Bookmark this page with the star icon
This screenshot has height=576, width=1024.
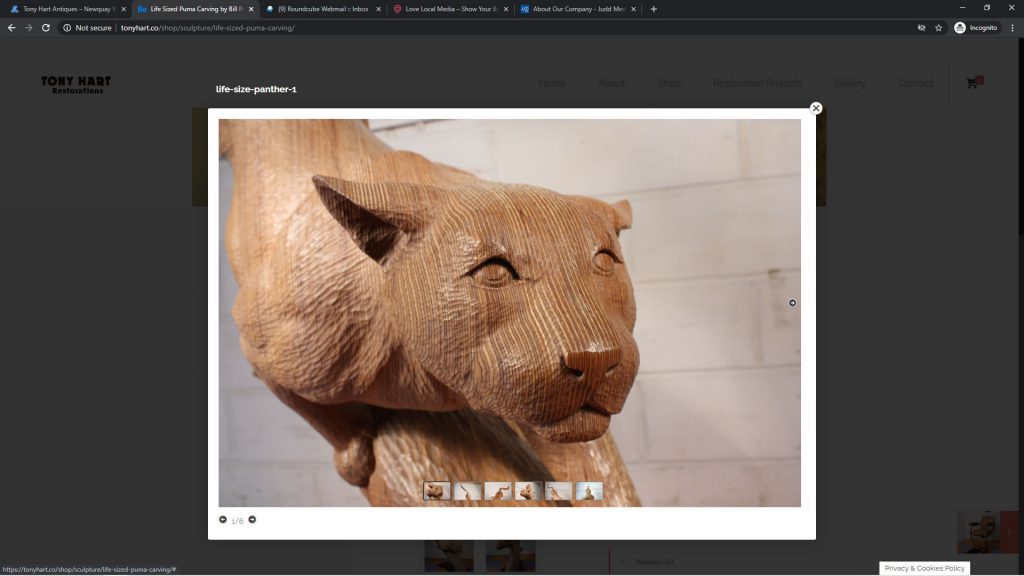click(938, 28)
